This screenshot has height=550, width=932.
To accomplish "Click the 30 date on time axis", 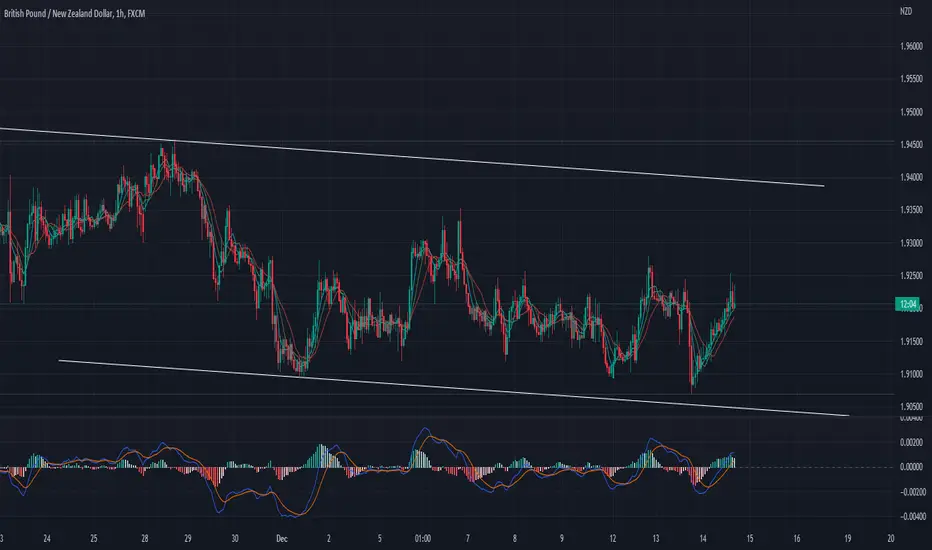I will pyautogui.click(x=235, y=539).
